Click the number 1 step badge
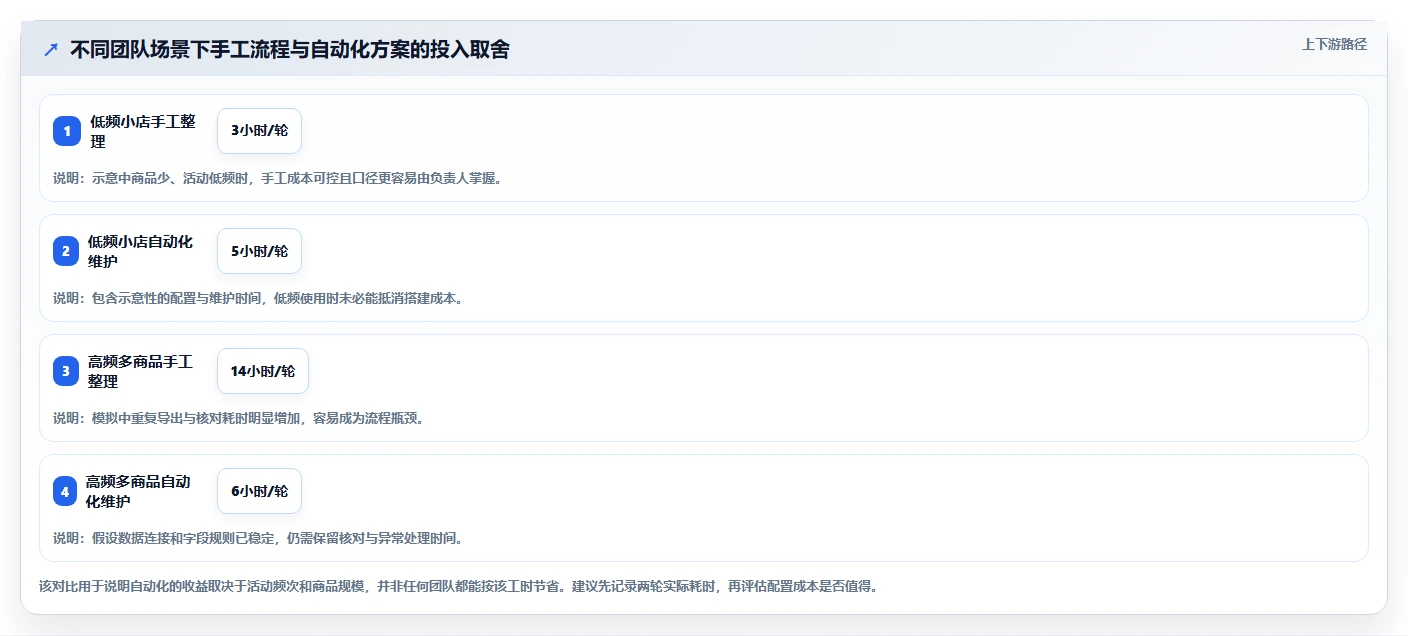The height and width of the screenshot is (636, 1408). 67,131
